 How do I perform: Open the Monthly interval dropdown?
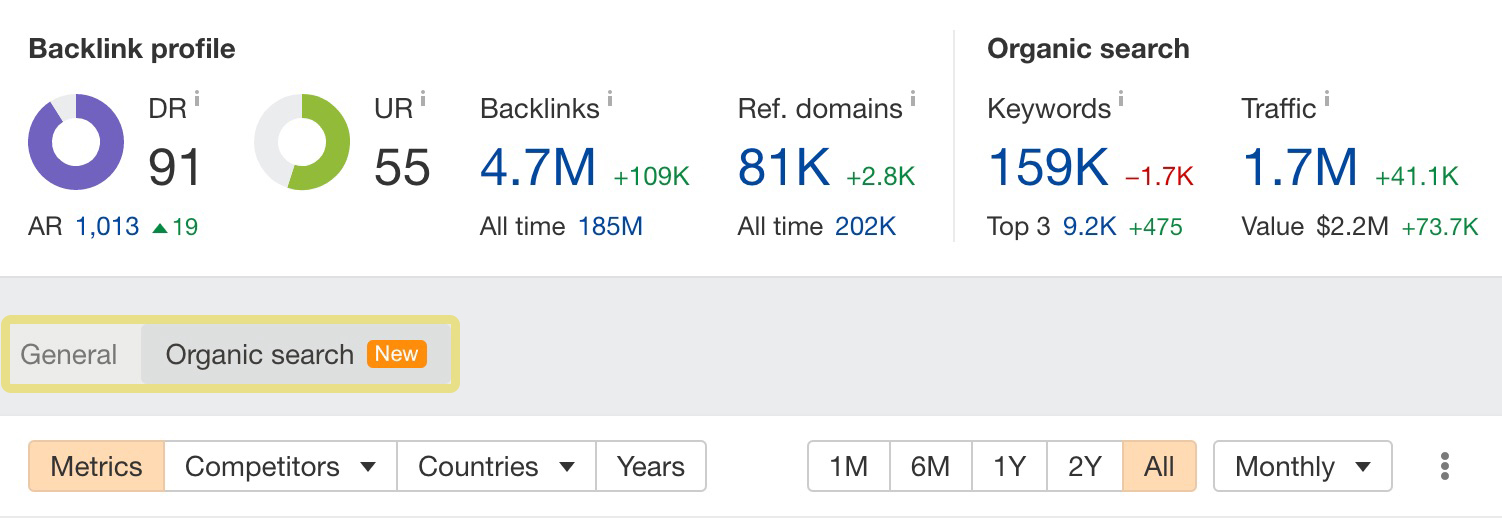[x=1302, y=467]
